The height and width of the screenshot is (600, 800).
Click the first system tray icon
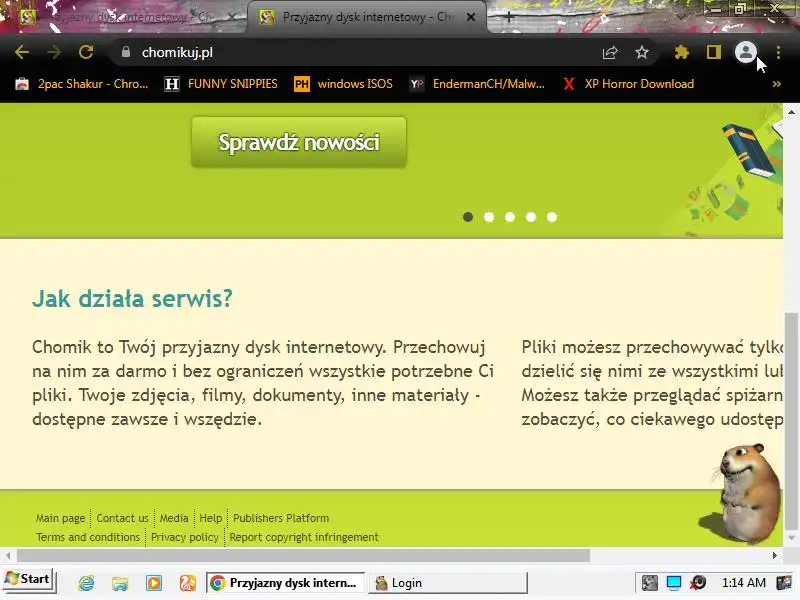[649, 583]
